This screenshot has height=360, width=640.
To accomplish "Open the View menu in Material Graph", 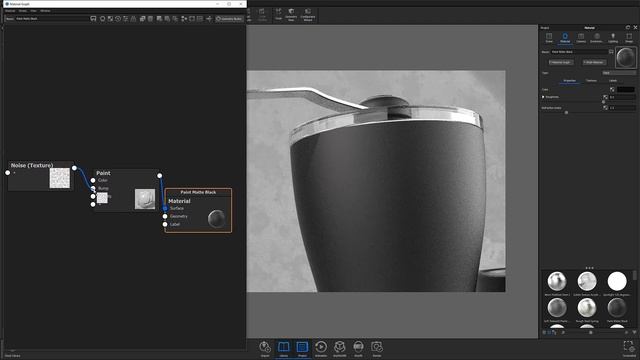I will point(33,11).
